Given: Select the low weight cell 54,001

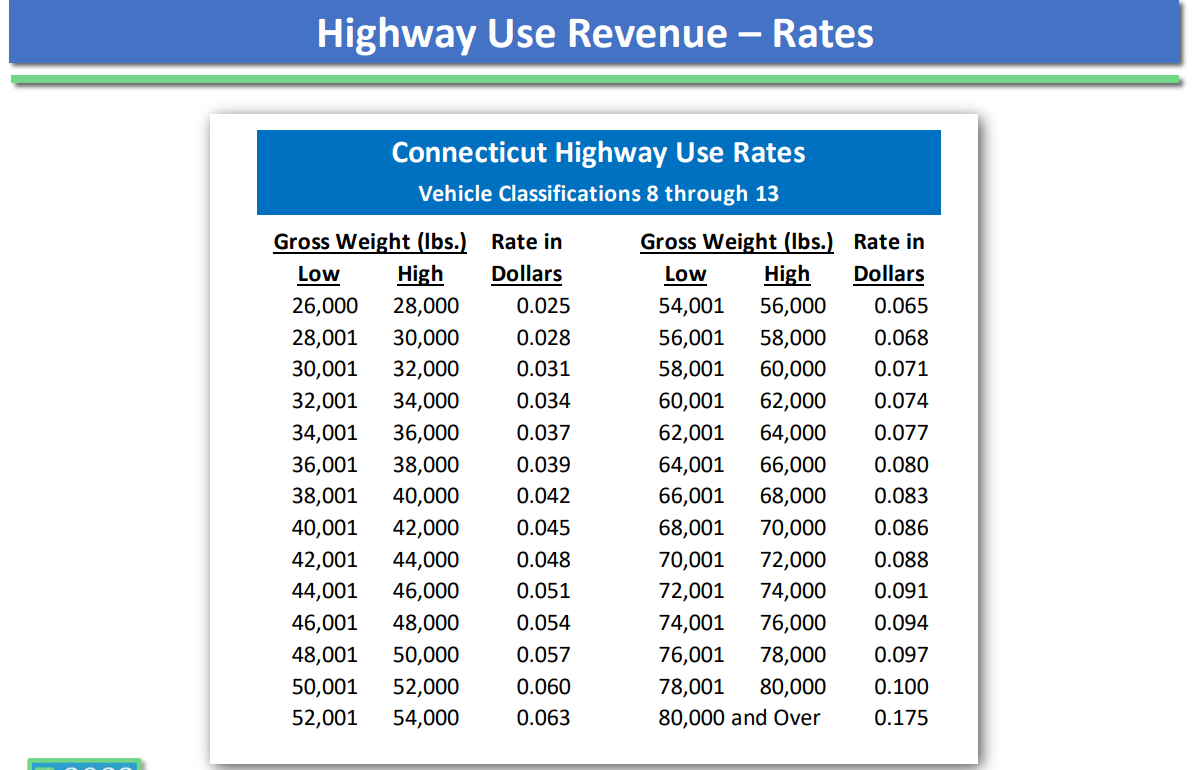Looking at the screenshot, I should pyautogui.click(x=691, y=306).
